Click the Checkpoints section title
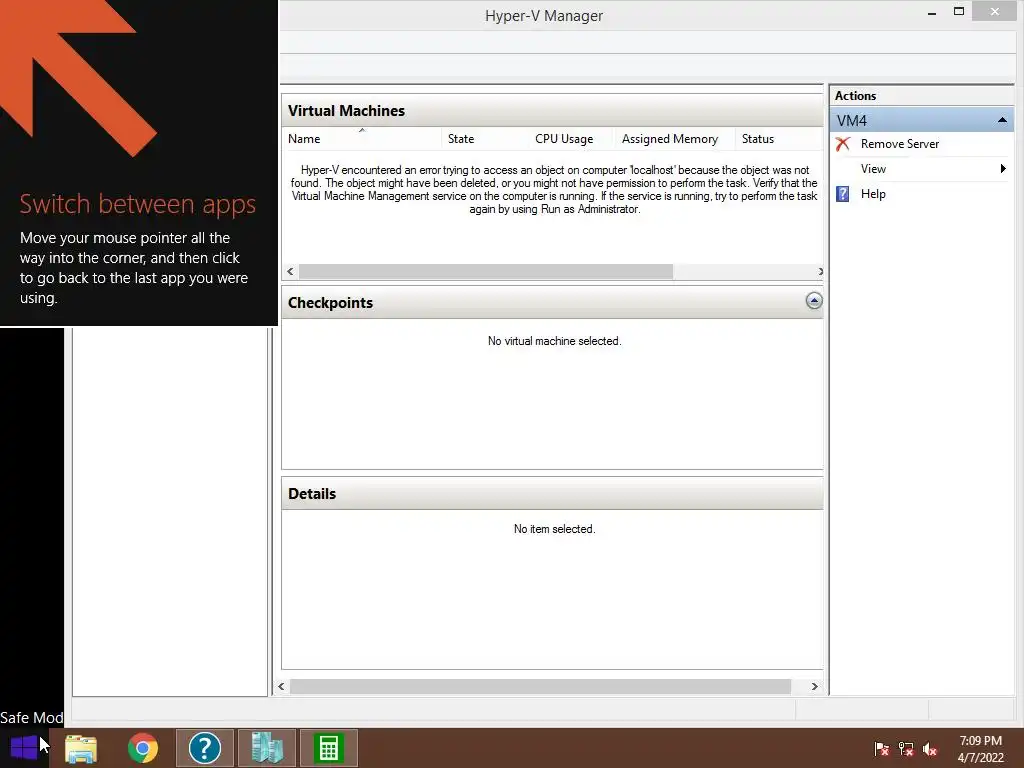Viewport: 1024px width, 768px height. coord(330,302)
